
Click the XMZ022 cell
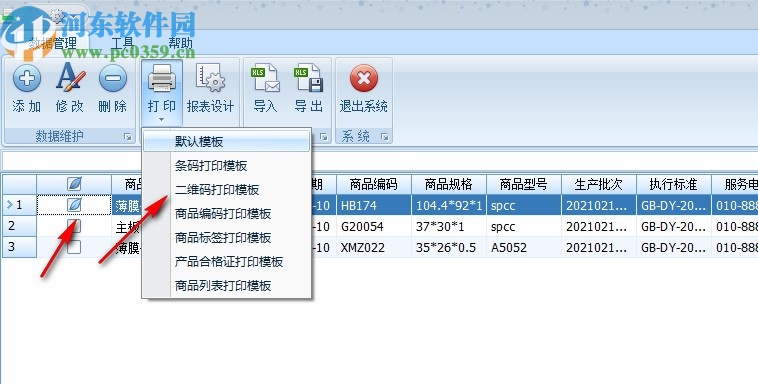[374, 247]
